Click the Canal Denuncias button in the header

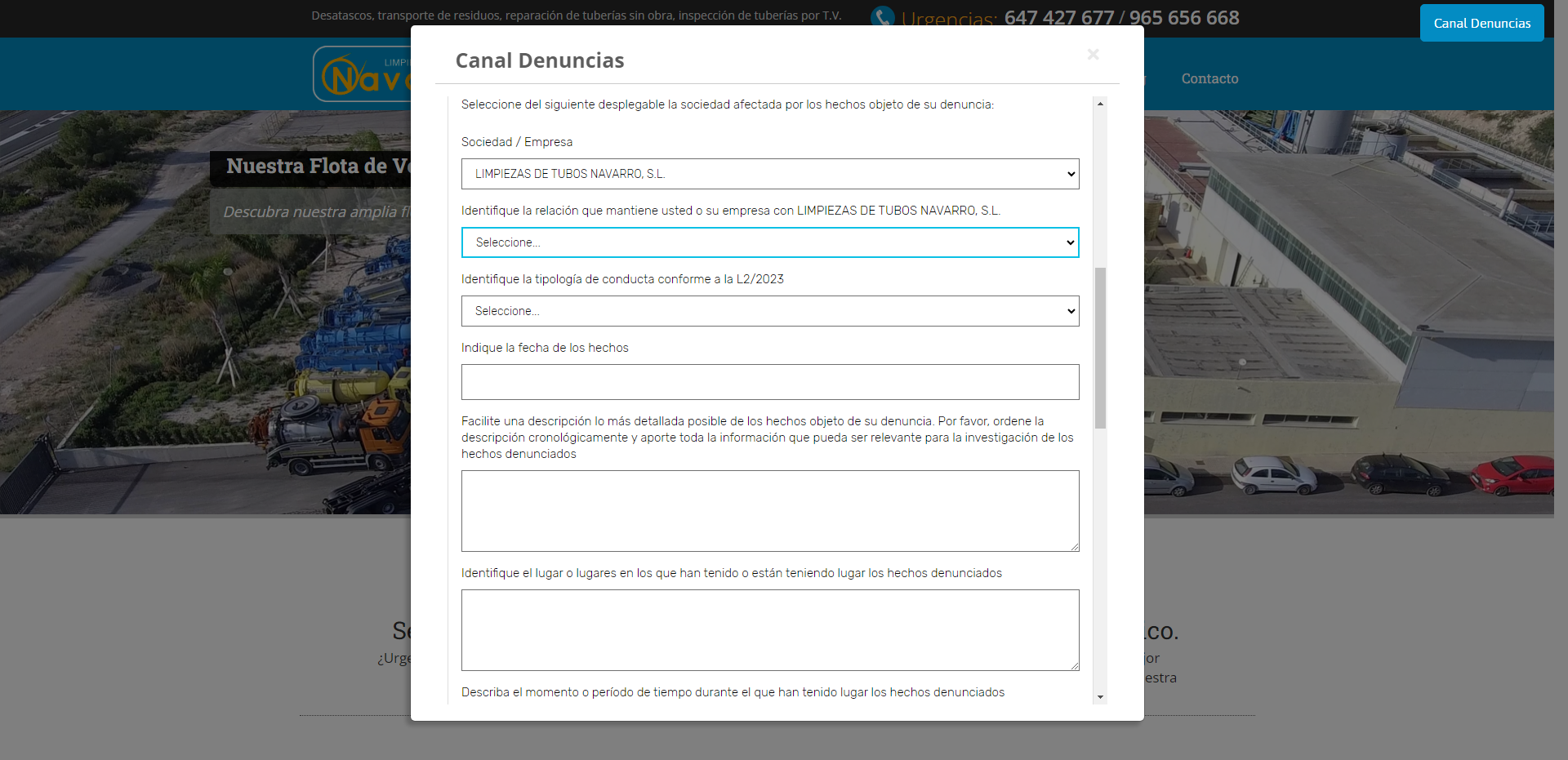point(1481,23)
